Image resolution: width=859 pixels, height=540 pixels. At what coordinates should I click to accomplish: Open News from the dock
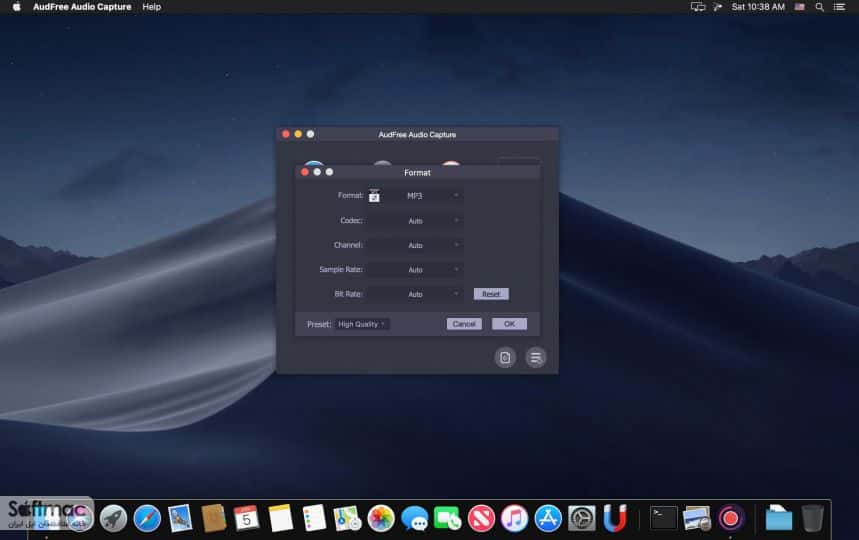[x=481, y=518]
